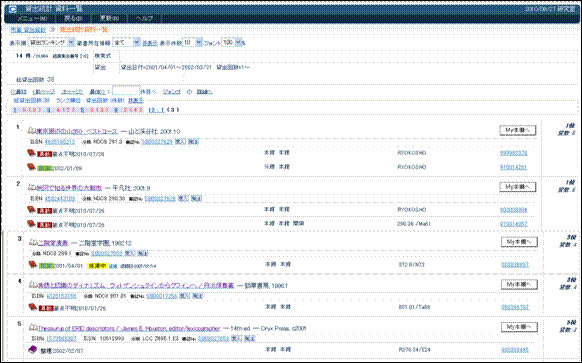Click entry 2's book icon in the RYOKOSHO row
This screenshot has width=582, height=363.
(x=32, y=210)
